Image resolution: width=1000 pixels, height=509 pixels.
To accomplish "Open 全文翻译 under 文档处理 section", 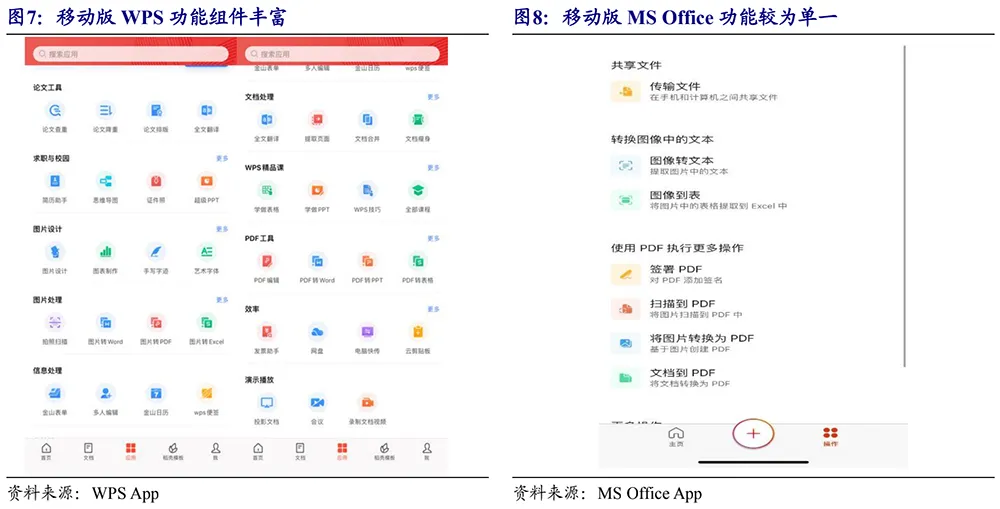I will [267, 120].
